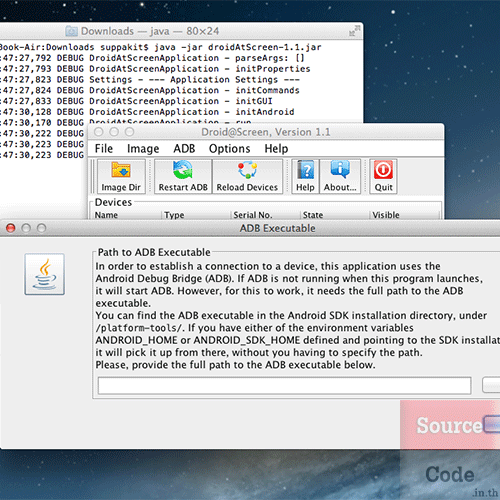
Task: Select the State column header in Devices
Action: [335, 215]
